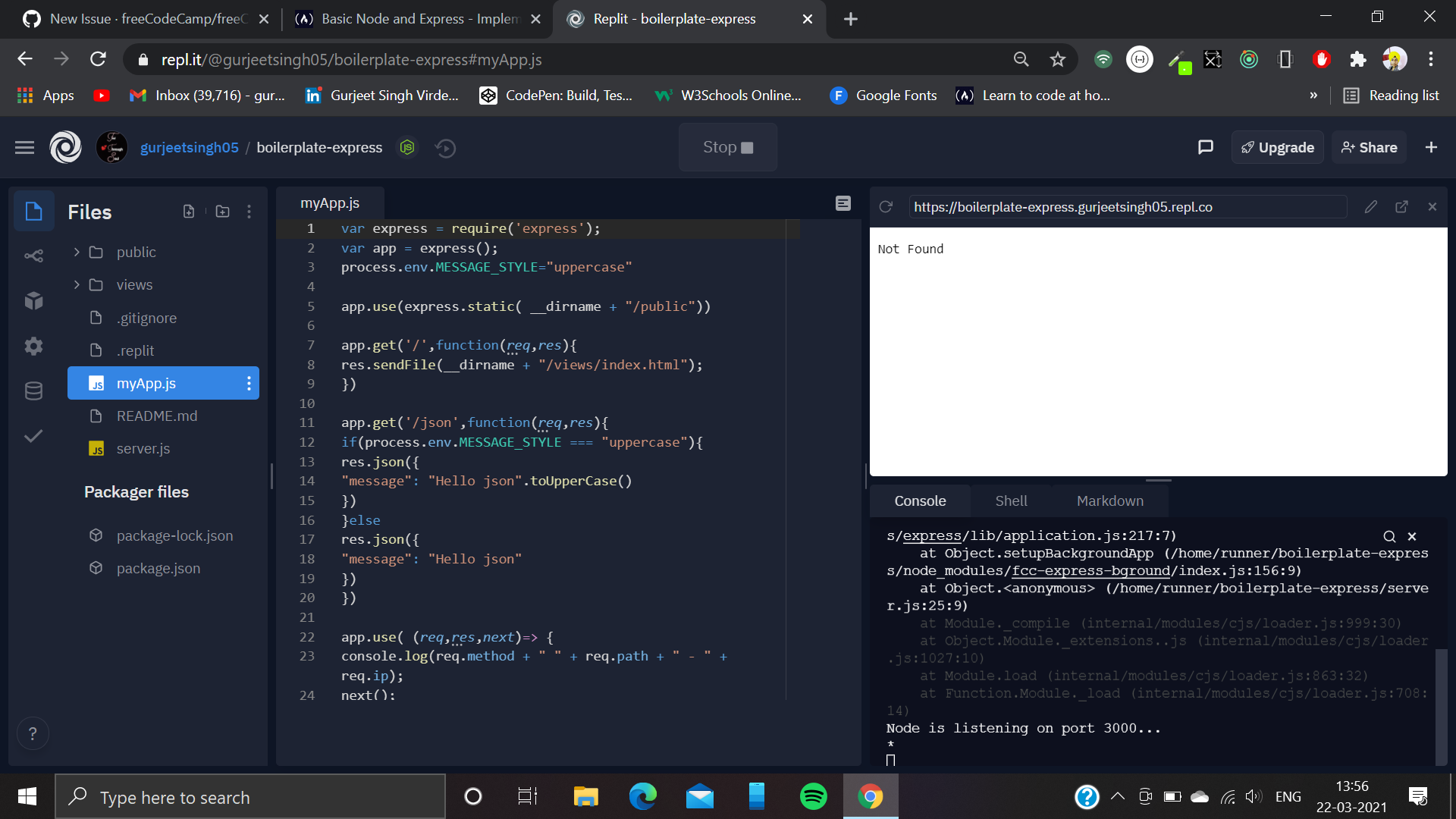The width and height of the screenshot is (1456, 819).
Task: Switch to the Markdown tab
Action: click(x=1109, y=500)
